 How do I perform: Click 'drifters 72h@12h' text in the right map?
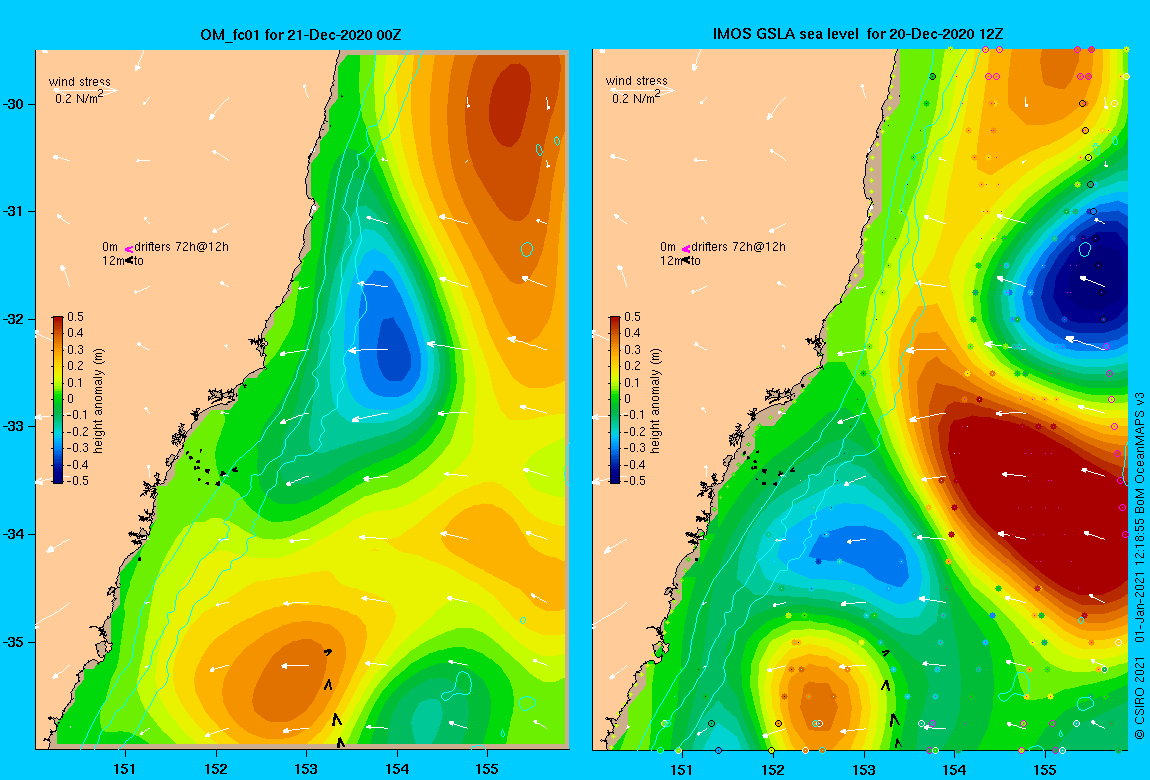[739, 247]
